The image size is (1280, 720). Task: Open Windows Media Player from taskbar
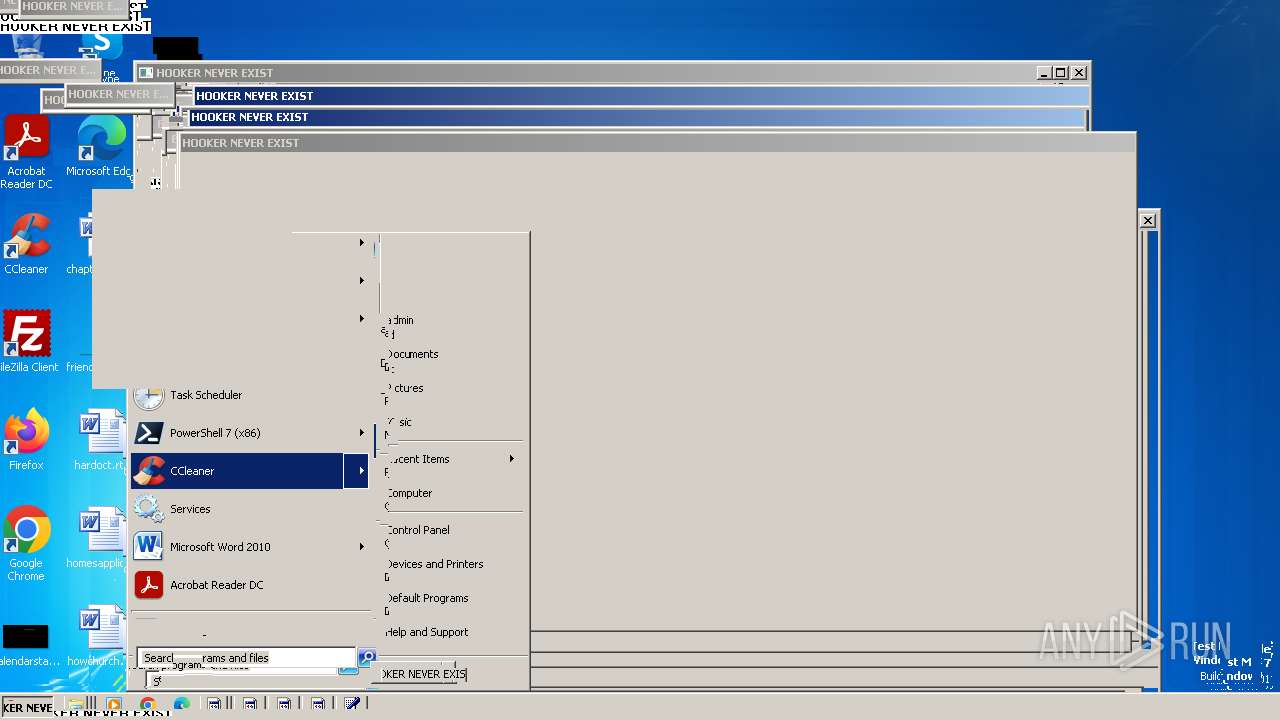pos(113,704)
